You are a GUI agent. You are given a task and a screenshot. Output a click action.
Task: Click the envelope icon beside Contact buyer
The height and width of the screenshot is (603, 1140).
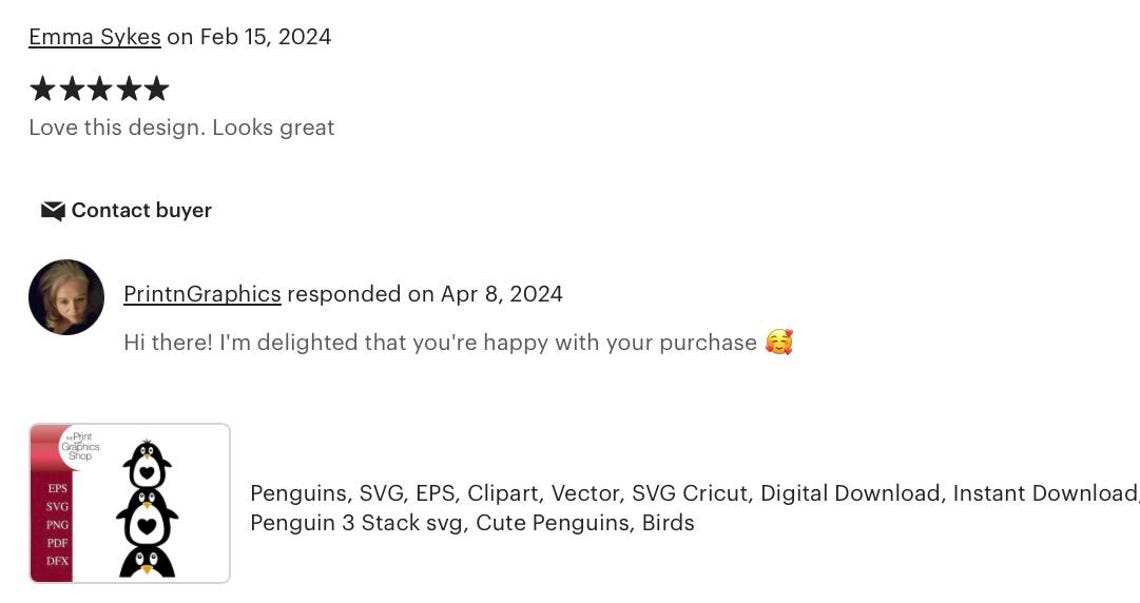tap(53, 211)
